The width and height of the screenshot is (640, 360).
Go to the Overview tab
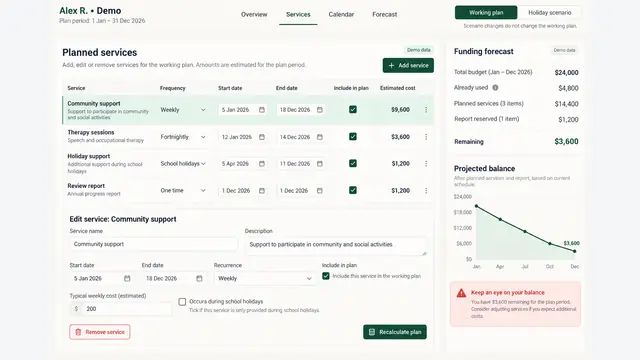point(254,14)
